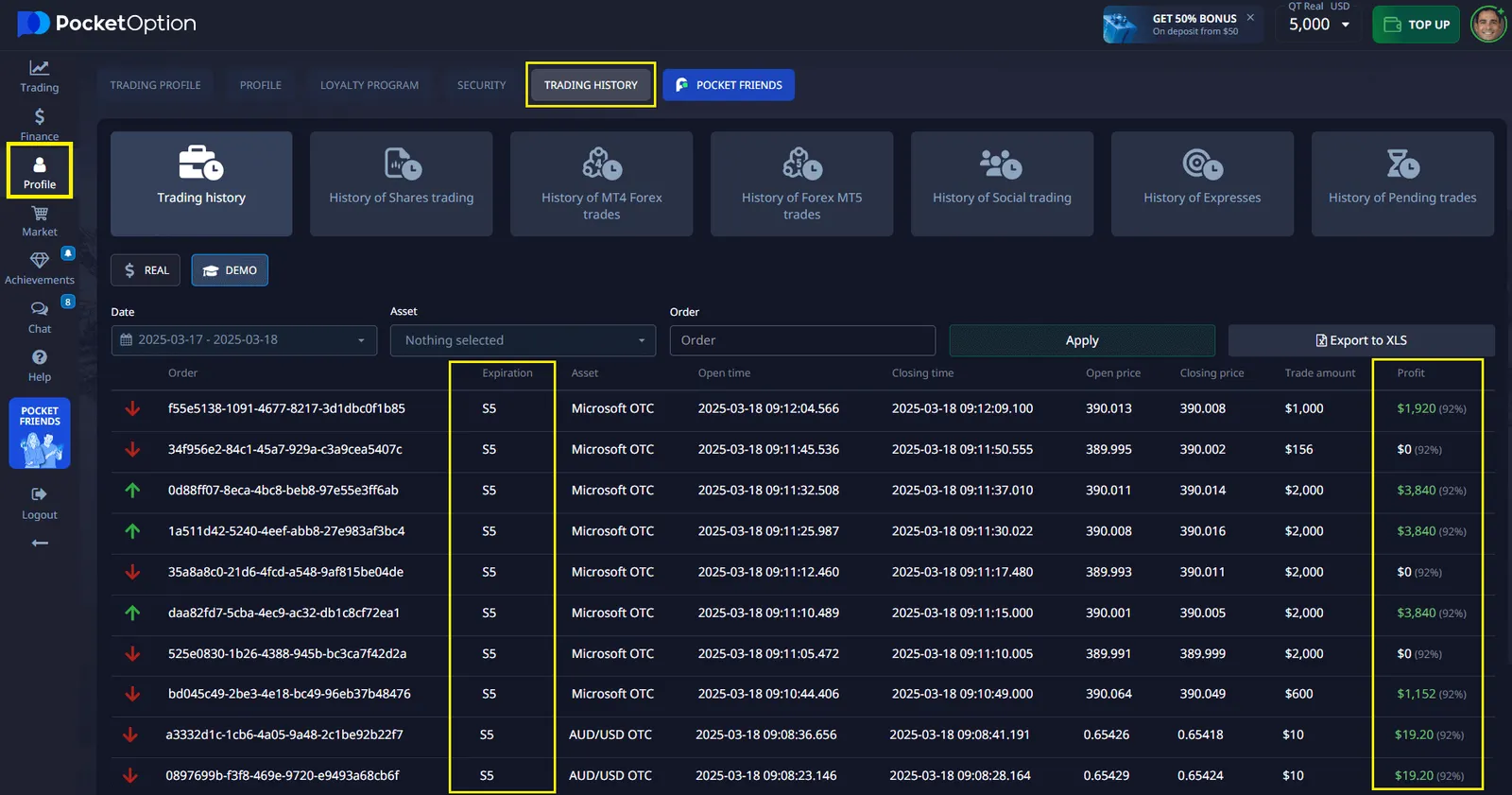Viewport: 1512px width, 795px height.
Task: Close the 50% bonus banner
Action: (1250, 17)
